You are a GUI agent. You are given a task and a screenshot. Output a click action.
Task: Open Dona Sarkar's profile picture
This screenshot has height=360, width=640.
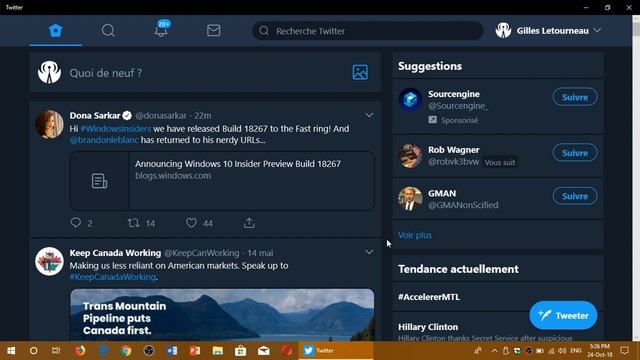coord(49,124)
